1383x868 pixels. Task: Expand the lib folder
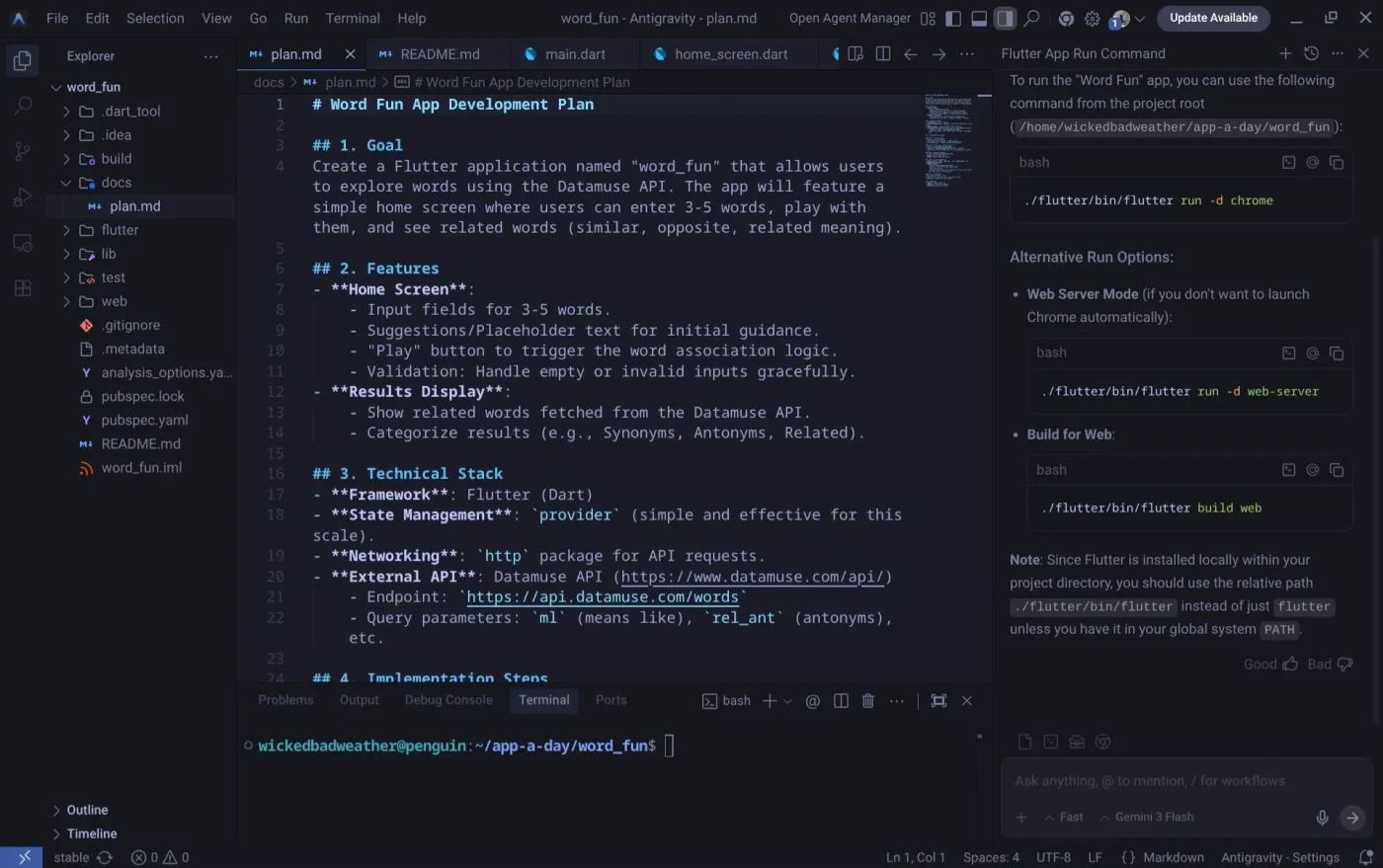click(109, 254)
